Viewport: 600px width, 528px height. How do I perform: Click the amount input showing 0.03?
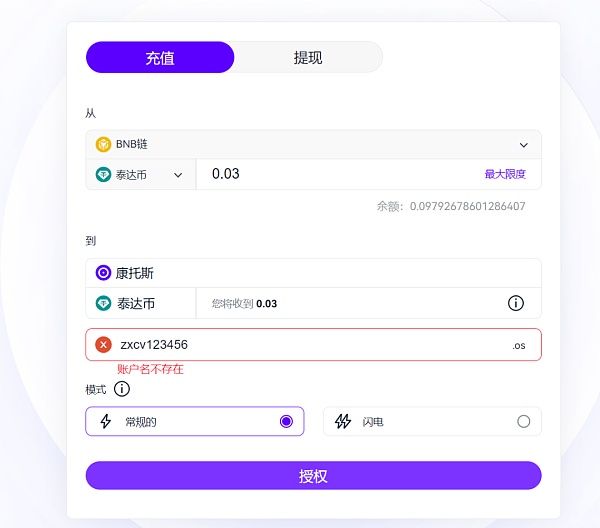[x=330, y=174]
